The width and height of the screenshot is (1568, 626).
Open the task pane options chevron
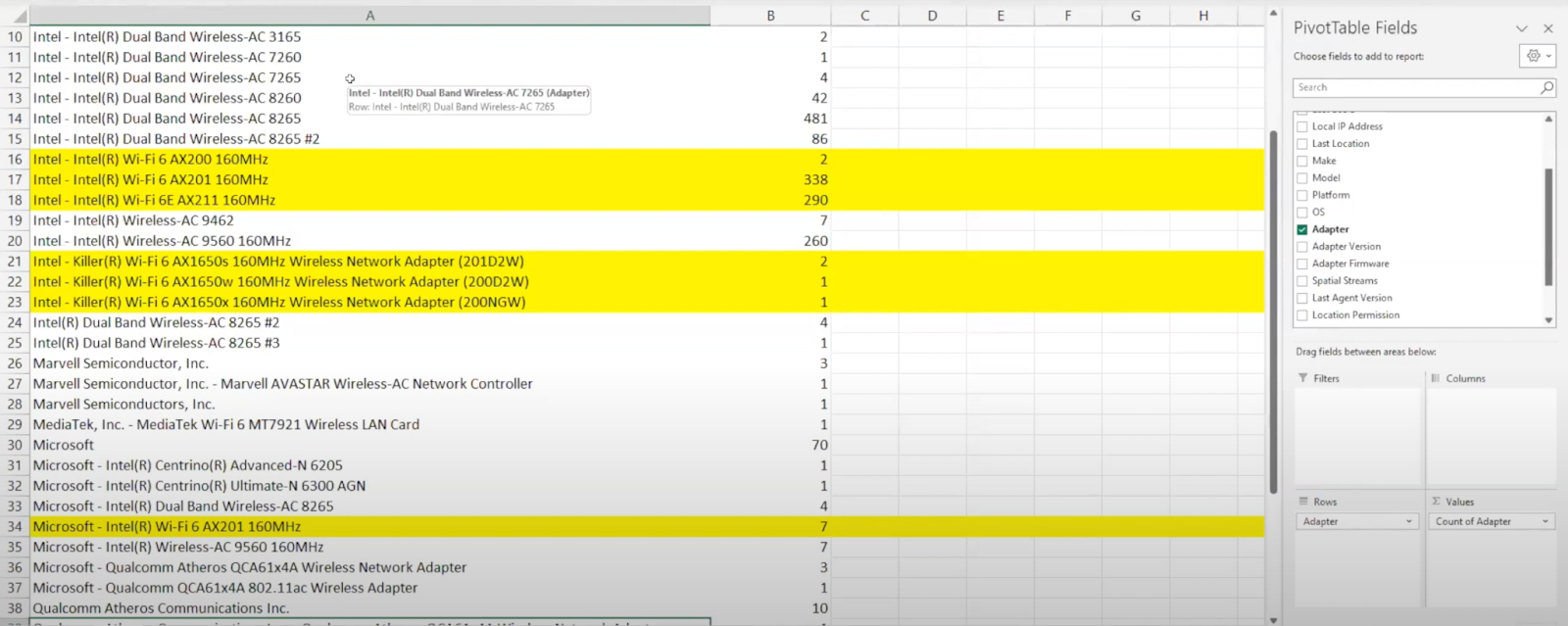click(x=1522, y=28)
